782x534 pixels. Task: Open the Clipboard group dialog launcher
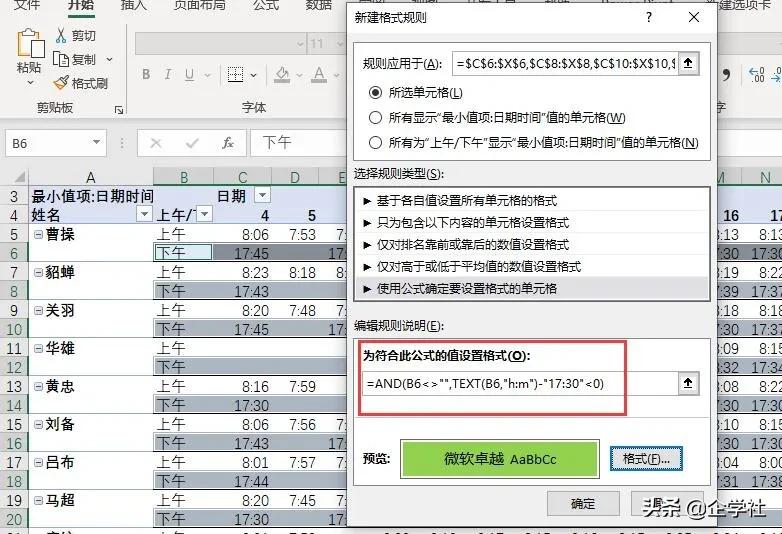119,110
